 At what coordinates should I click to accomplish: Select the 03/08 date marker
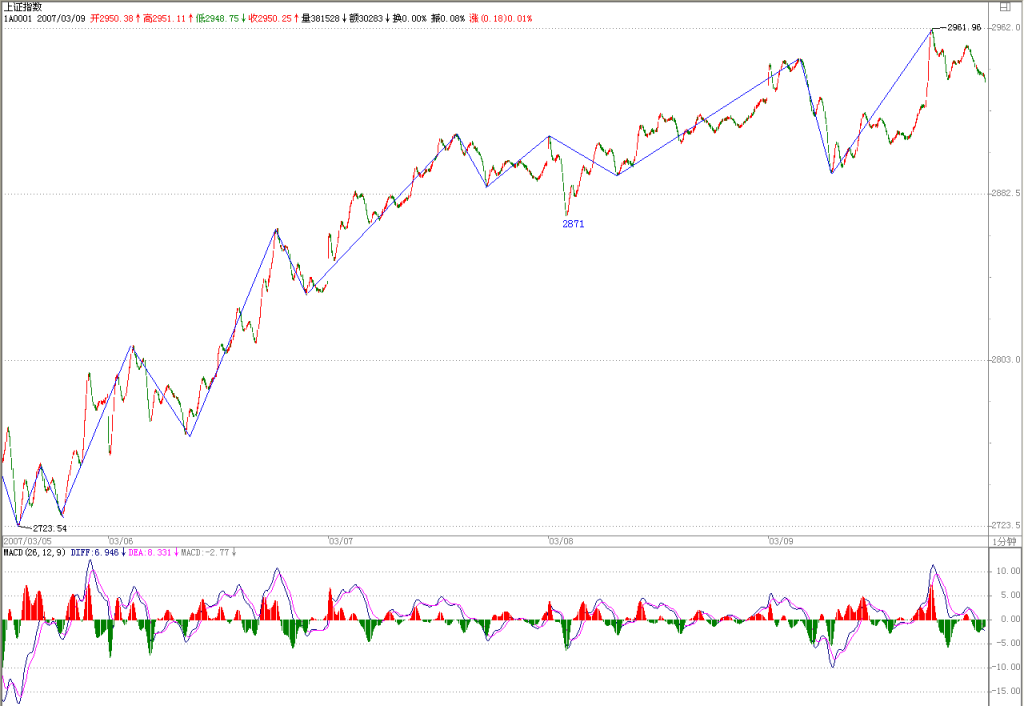click(561, 541)
